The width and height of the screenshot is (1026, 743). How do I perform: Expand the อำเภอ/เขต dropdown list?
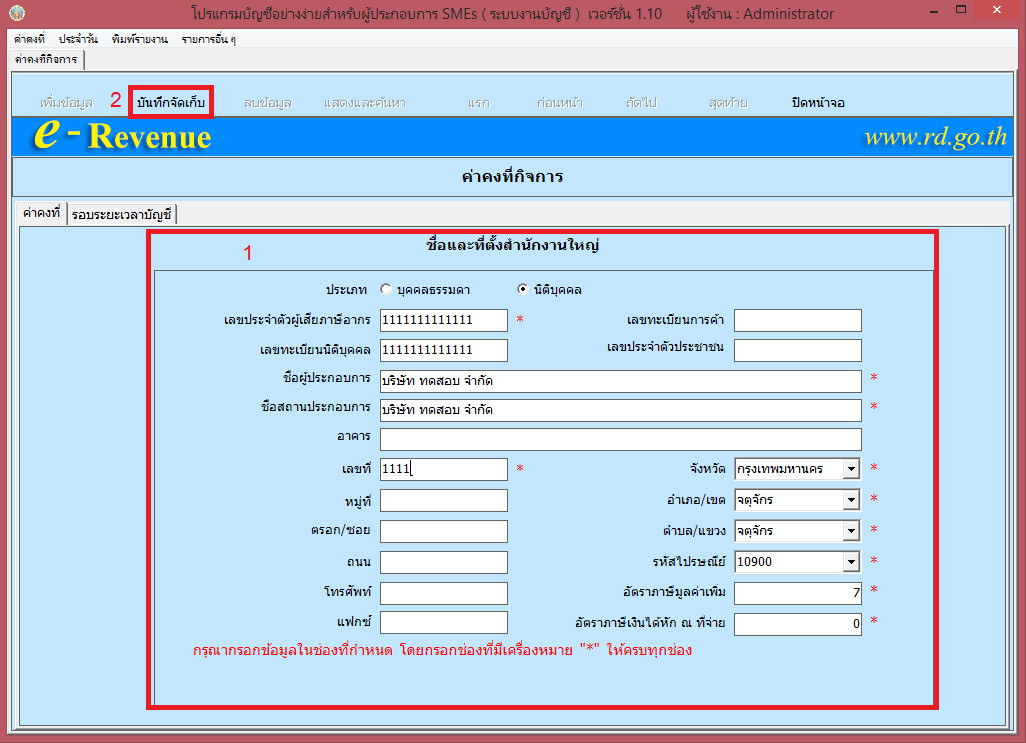coord(851,500)
